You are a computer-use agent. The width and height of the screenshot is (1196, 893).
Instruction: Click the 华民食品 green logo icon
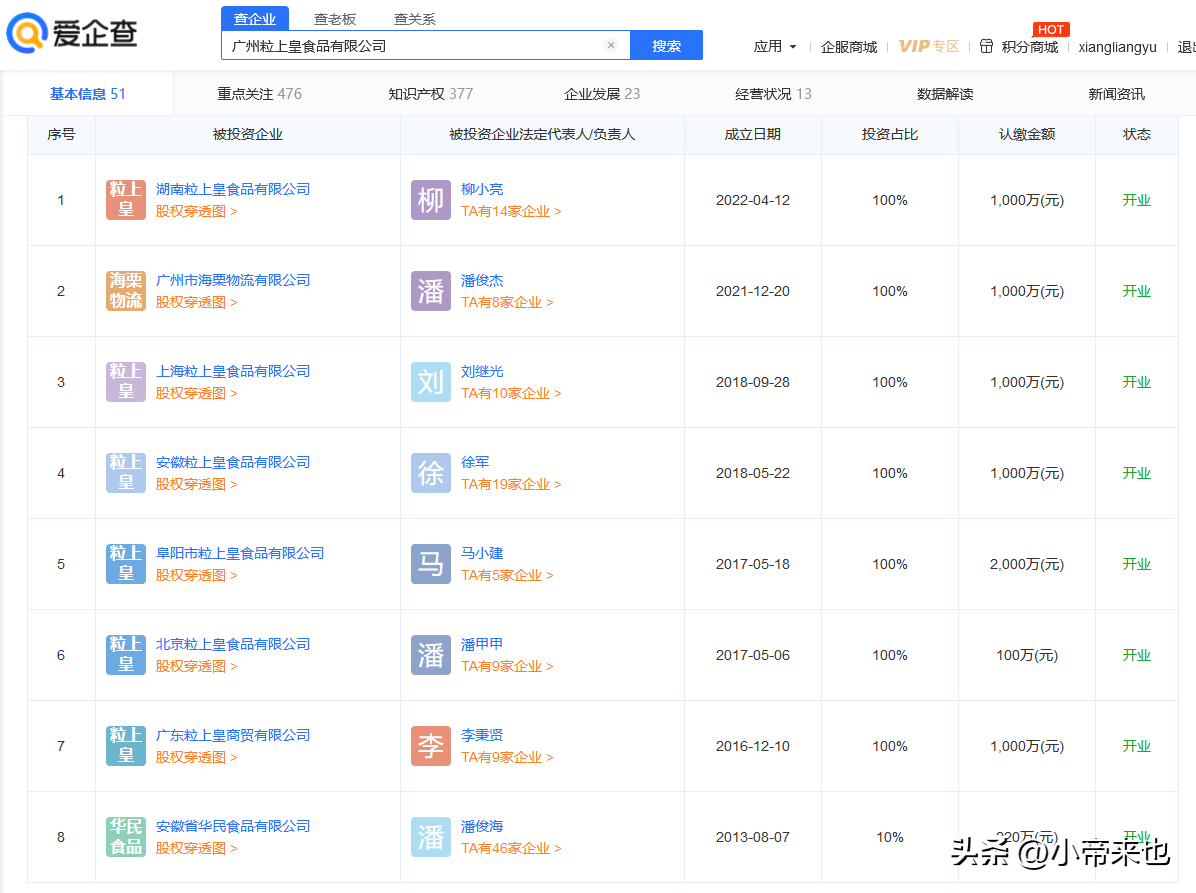coord(125,836)
